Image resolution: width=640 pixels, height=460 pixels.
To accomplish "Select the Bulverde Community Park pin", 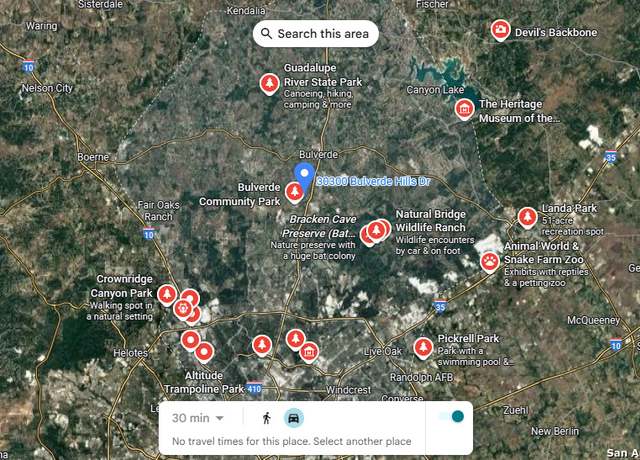I will point(294,192).
